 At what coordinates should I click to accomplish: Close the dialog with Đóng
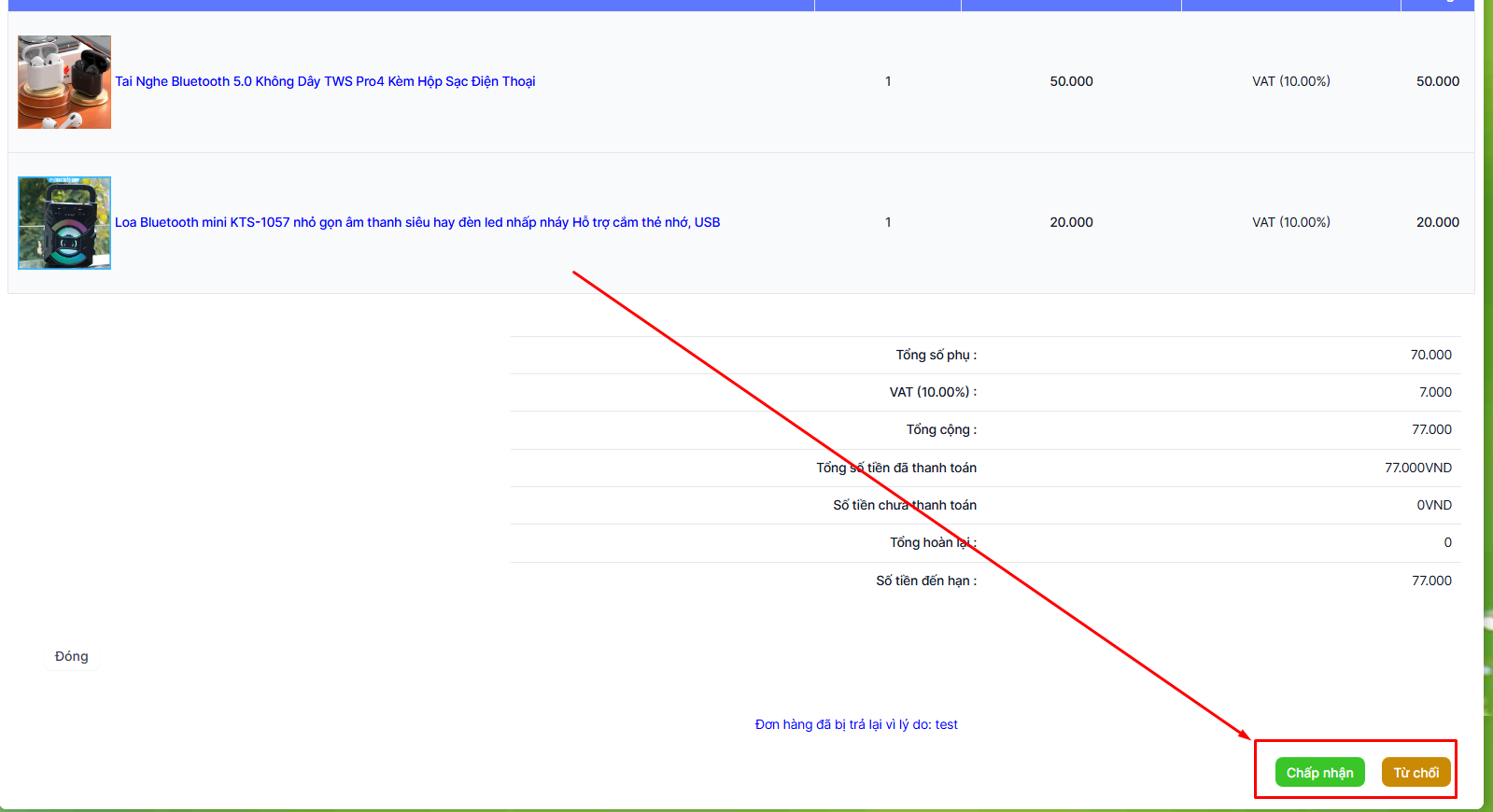[72, 656]
